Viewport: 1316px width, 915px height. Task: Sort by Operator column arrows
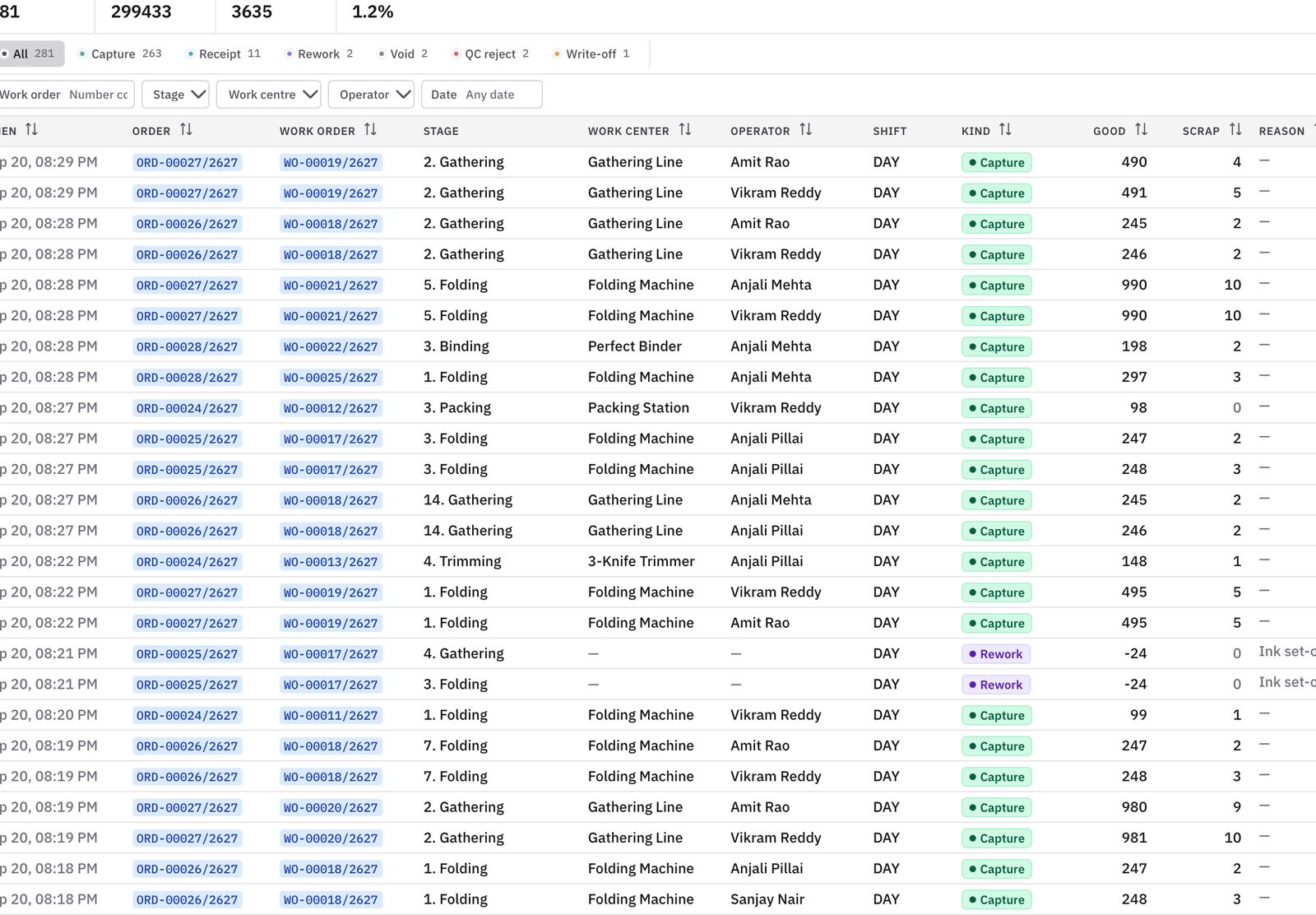click(805, 130)
